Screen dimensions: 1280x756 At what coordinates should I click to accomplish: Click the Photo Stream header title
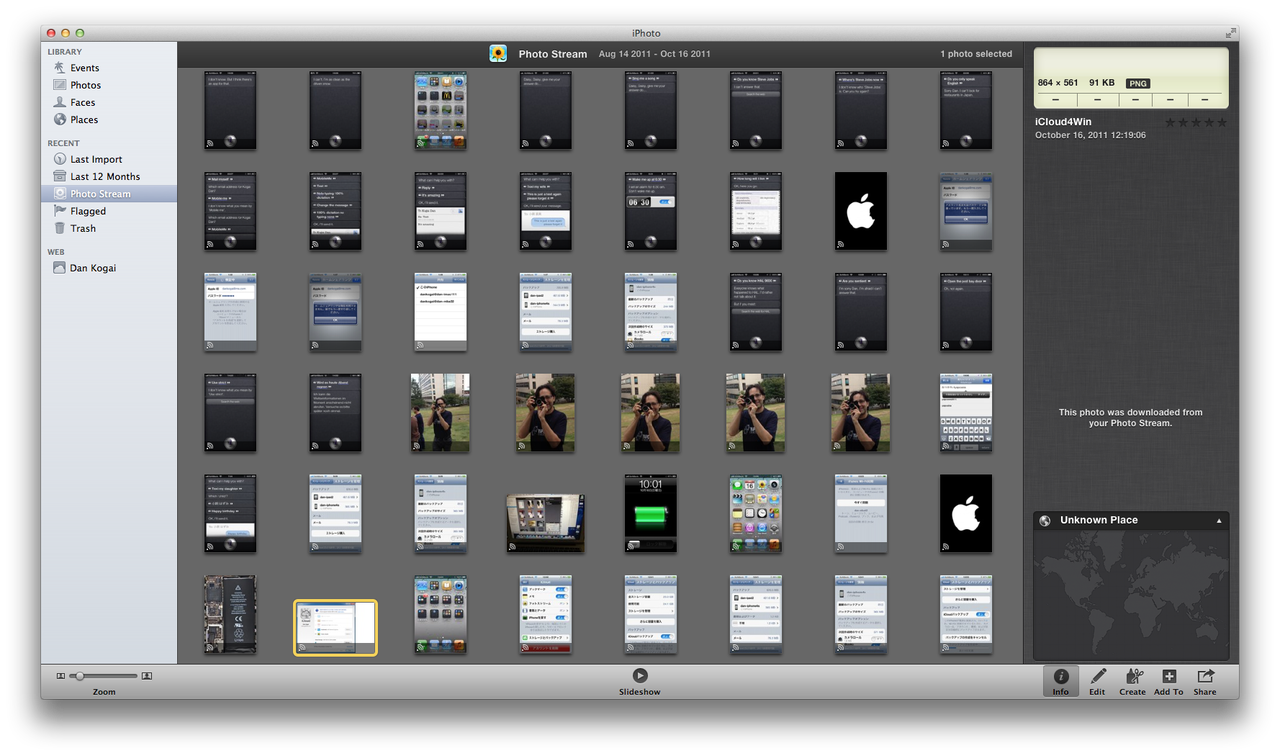[553, 54]
